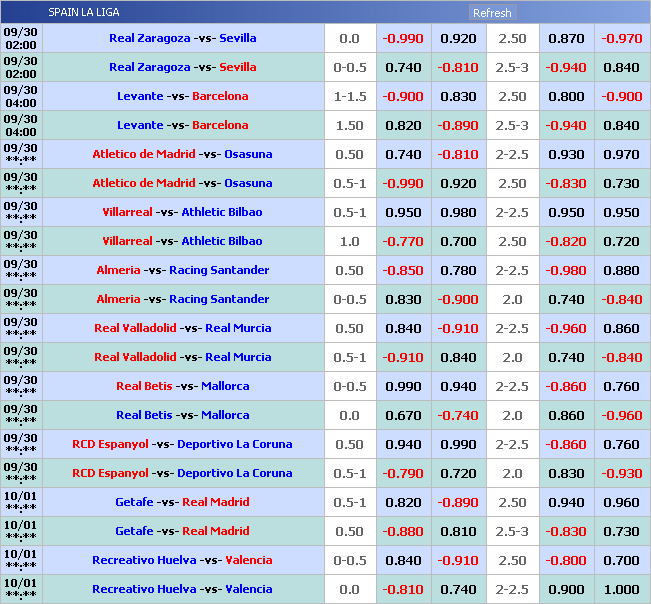
Task: Open the Almeria vs Racing Santander match with 0-0.5 handicap
Action: (x=182, y=299)
